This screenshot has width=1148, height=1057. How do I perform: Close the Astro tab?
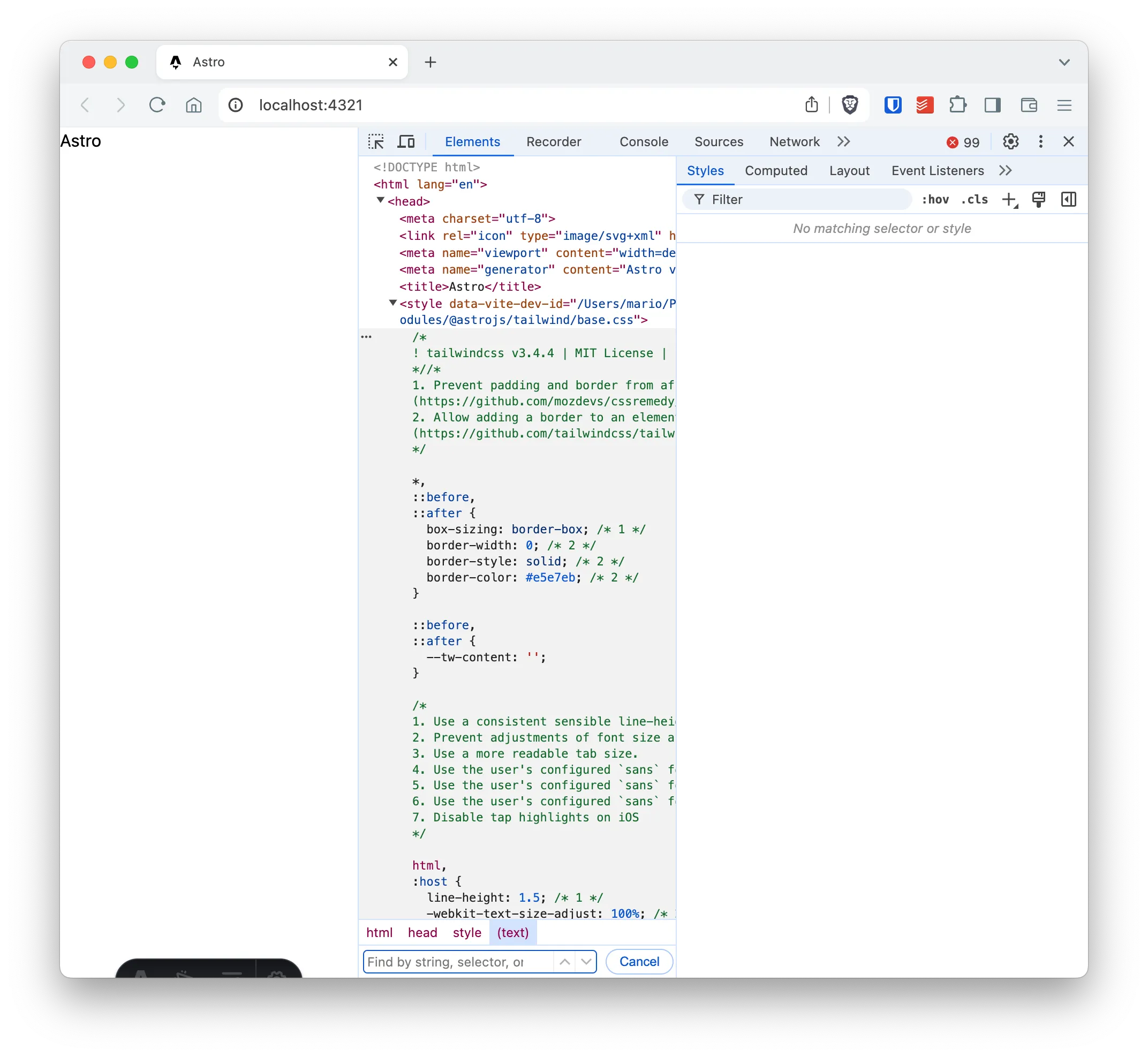[x=393, y=62]
